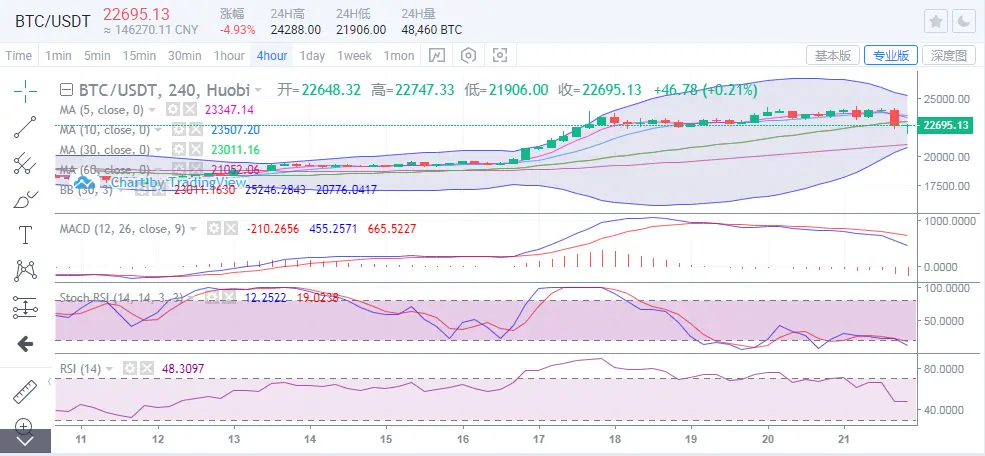Image resolution: width=985 pixels, height=456 pixels.
Task: Collapse the left drawing toolbar handle
Action: (50, 381)
